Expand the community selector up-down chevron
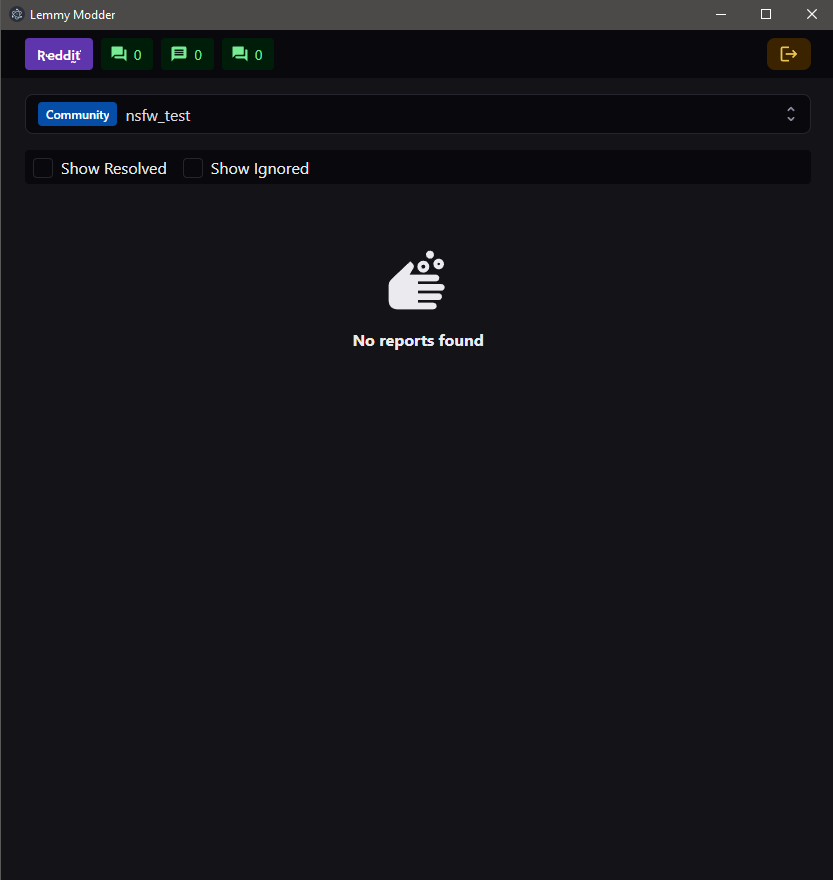 pyautogui.click(x=791, y=114)
